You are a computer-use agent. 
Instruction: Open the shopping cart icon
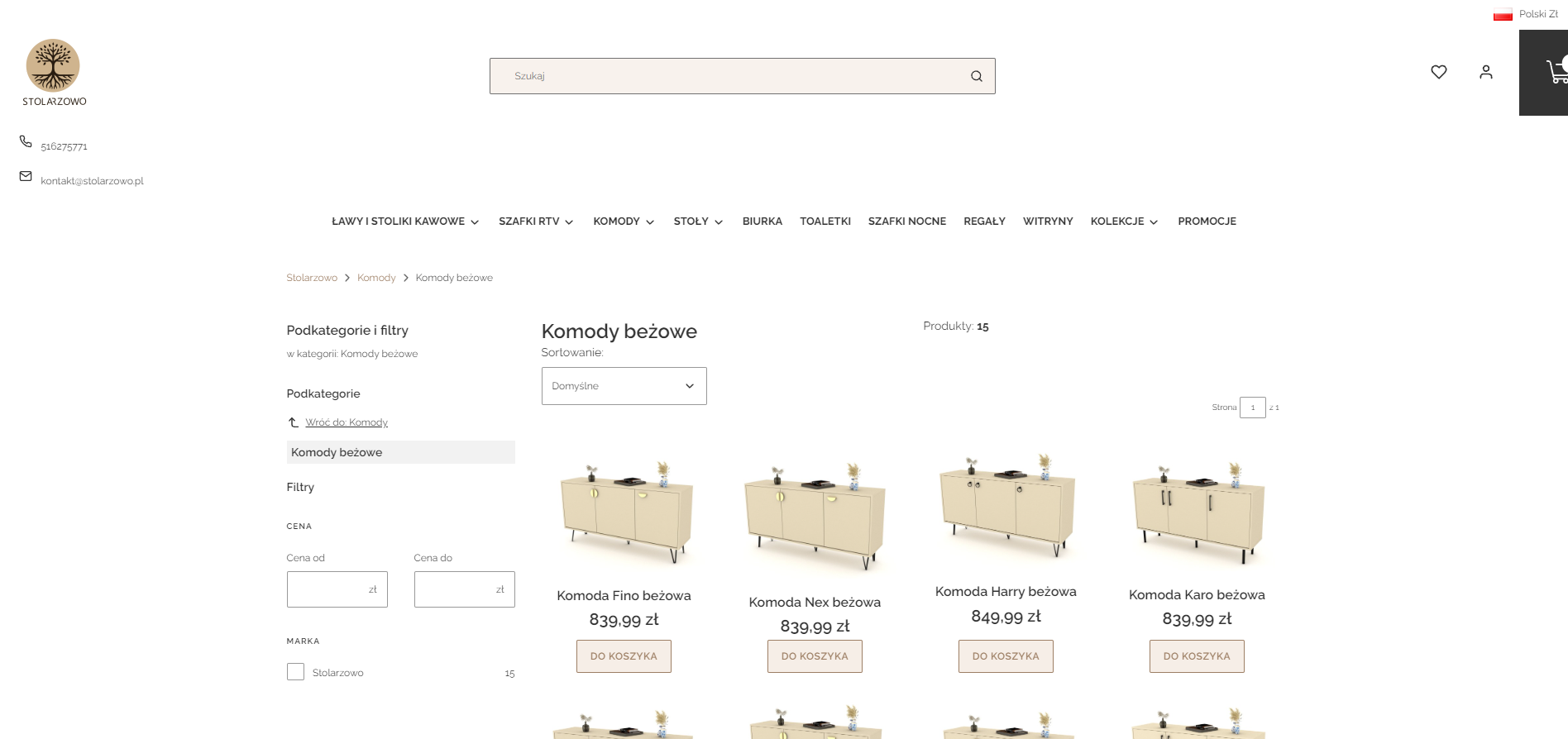point(1555,72)
